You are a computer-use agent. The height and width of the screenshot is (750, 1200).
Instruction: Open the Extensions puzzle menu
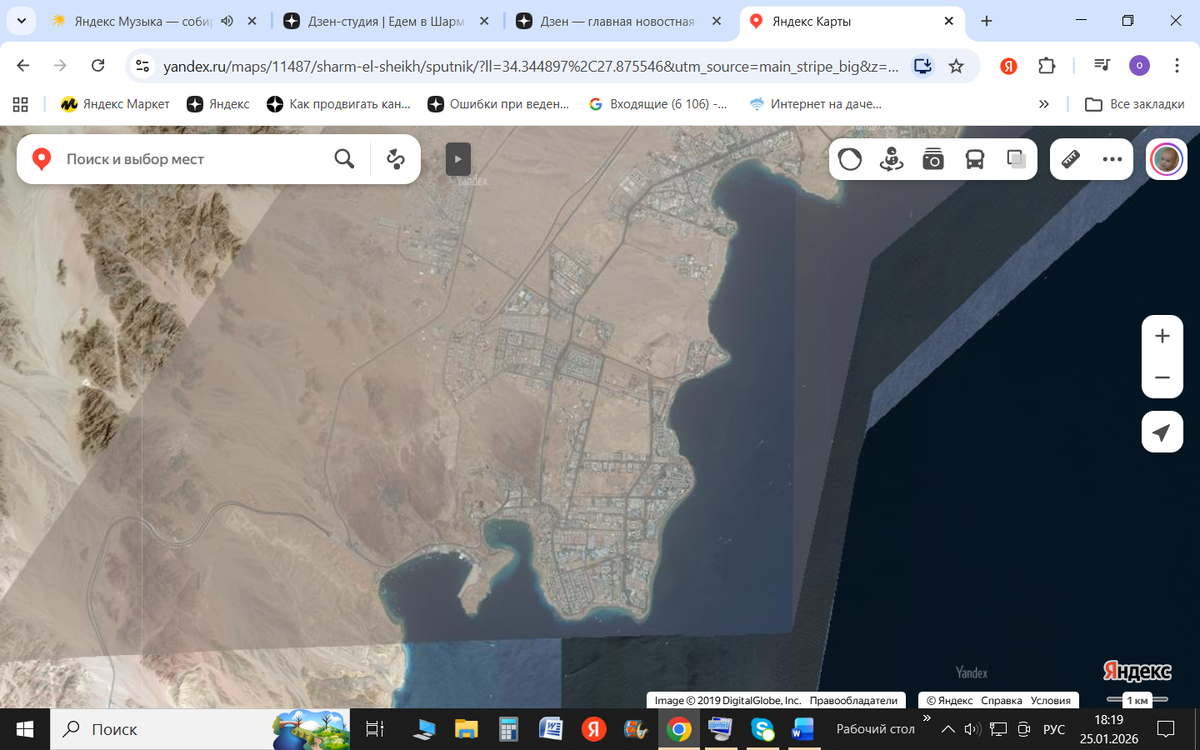[x=1047, y=65]
